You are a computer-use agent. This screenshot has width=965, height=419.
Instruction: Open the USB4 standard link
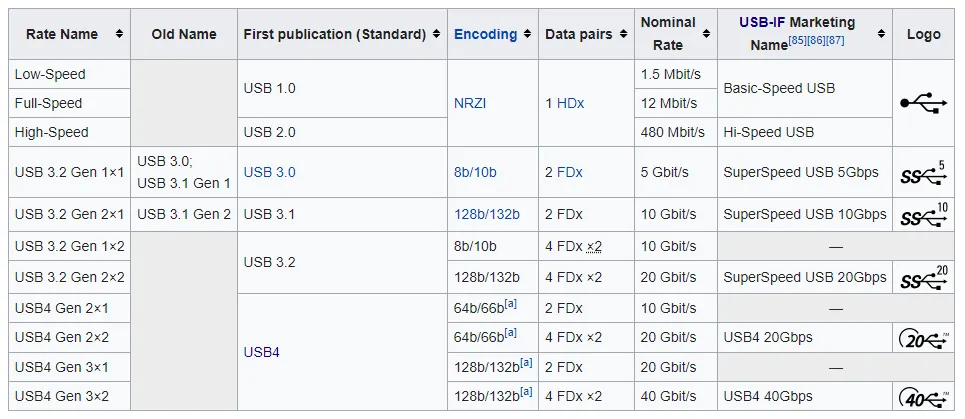coord(263,352)
